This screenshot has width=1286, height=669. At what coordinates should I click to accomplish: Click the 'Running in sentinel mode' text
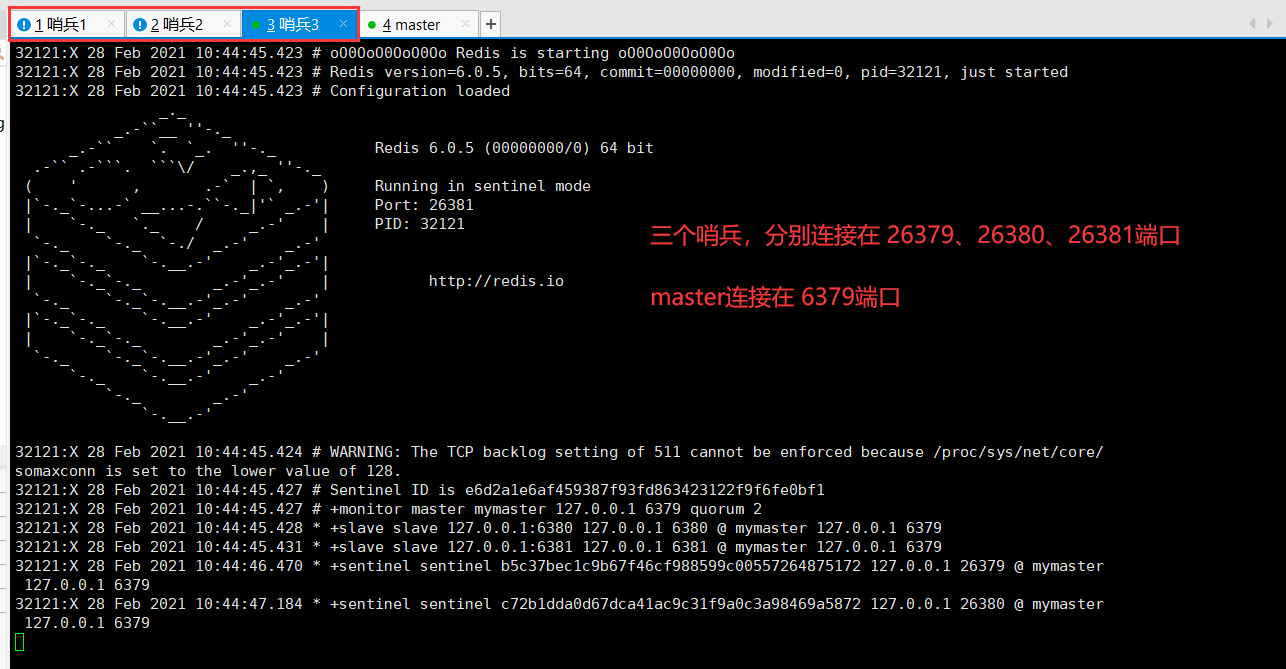[x=482, y=186]
